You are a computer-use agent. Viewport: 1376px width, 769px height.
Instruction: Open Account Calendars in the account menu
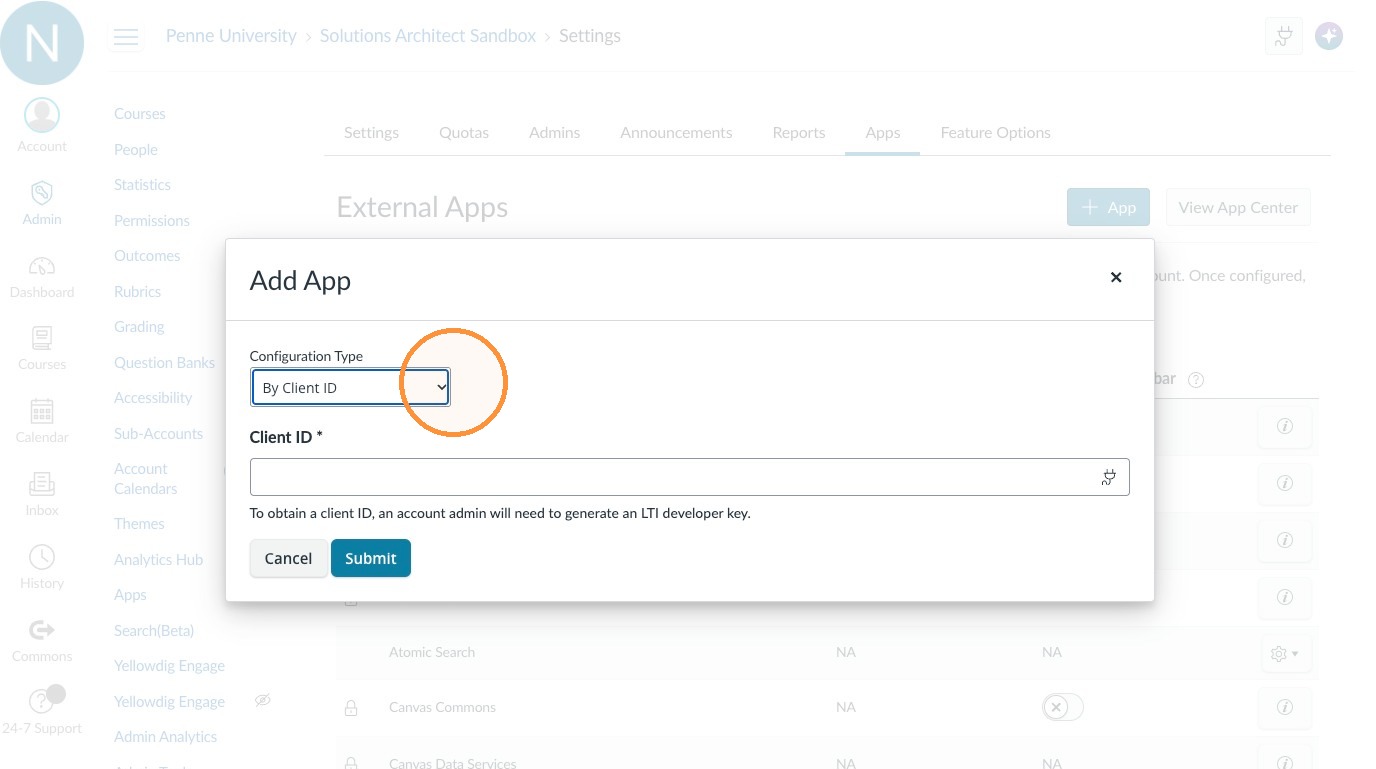tap(146, 478)
